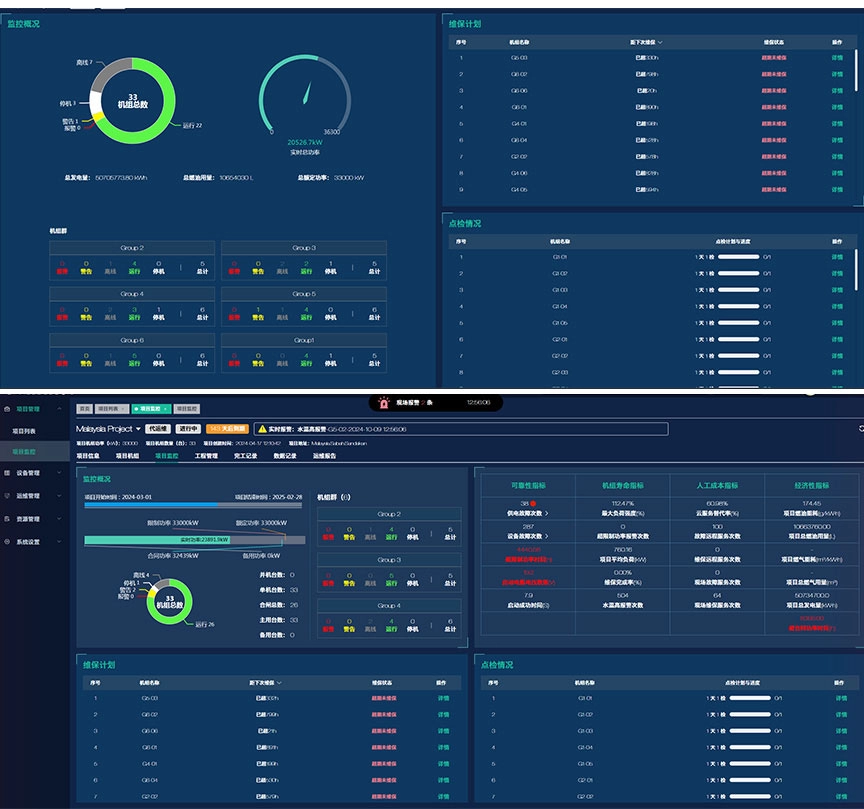Viewport: 864px width, 809px height.
Task: Click the 设备管理 sidebar icon
Action: pyautogui.click(x=7, y=473)
